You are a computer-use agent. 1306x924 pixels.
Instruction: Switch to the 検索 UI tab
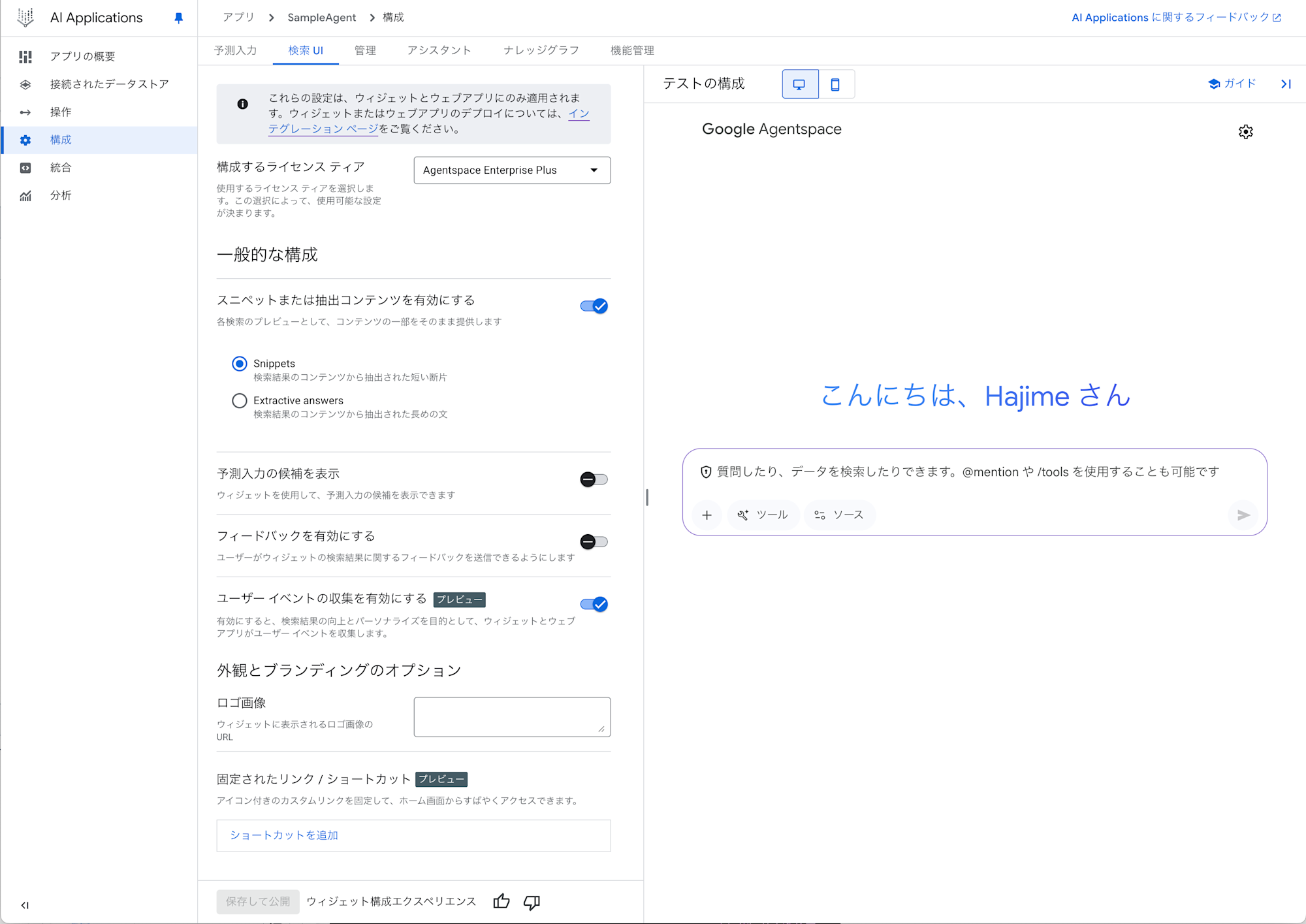306,50
